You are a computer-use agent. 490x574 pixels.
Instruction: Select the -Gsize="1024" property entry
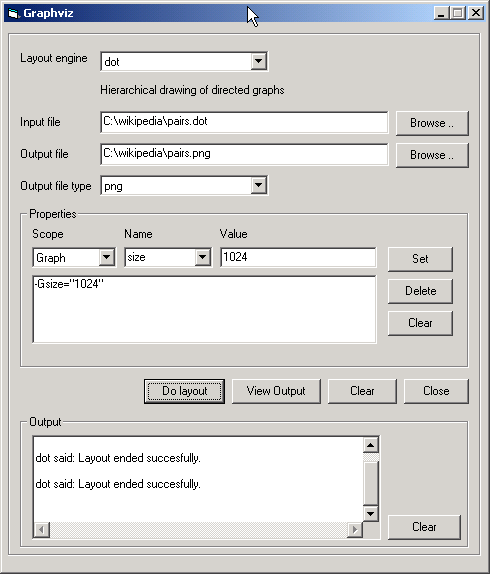(69, 284)
